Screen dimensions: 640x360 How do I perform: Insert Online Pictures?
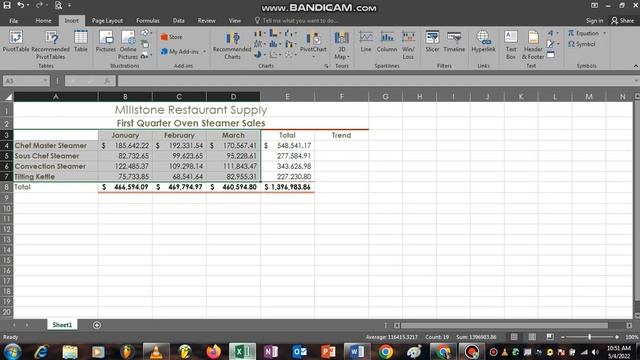pos(128,45)
